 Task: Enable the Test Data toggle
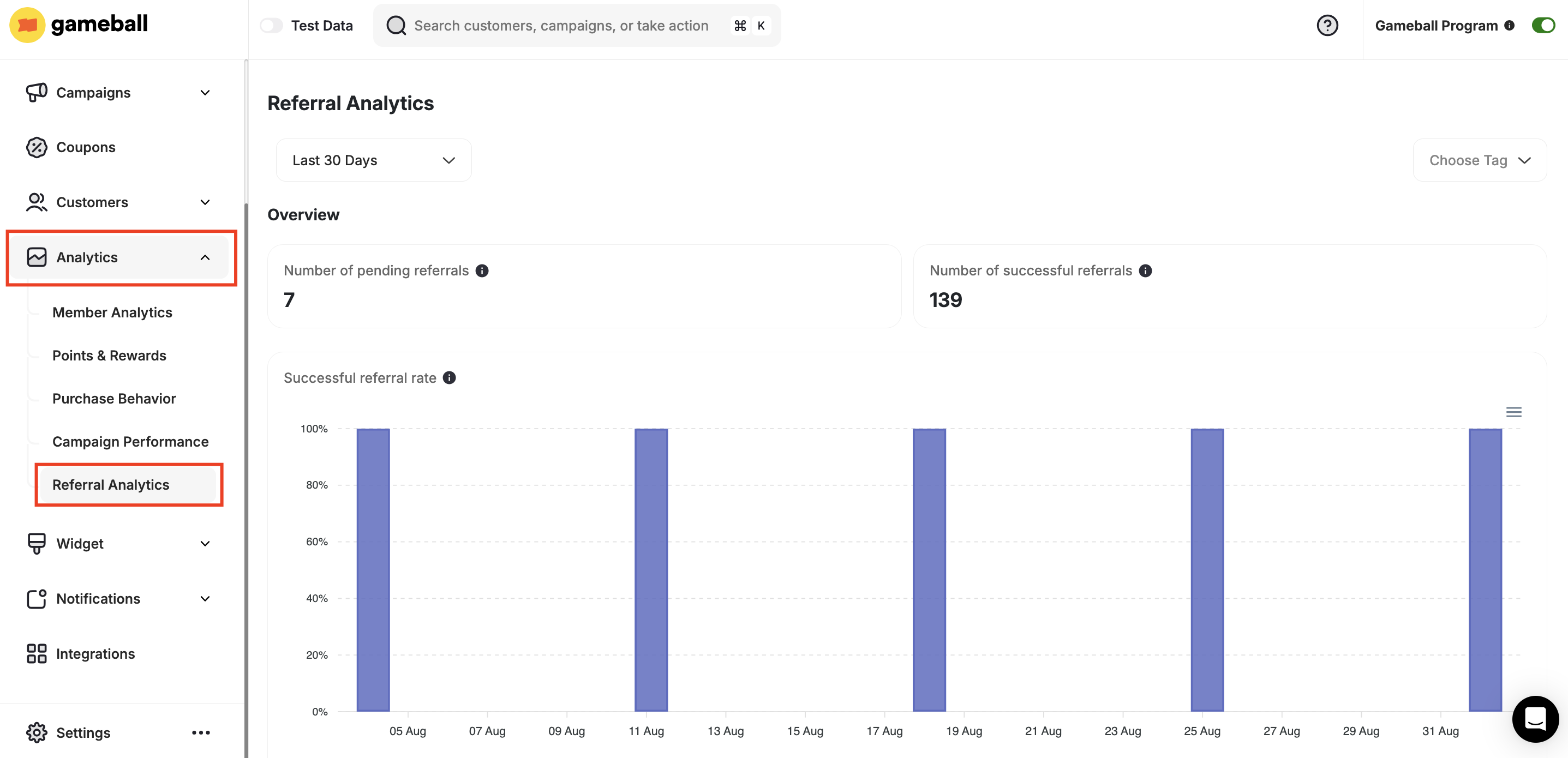[x=272, y=25]
